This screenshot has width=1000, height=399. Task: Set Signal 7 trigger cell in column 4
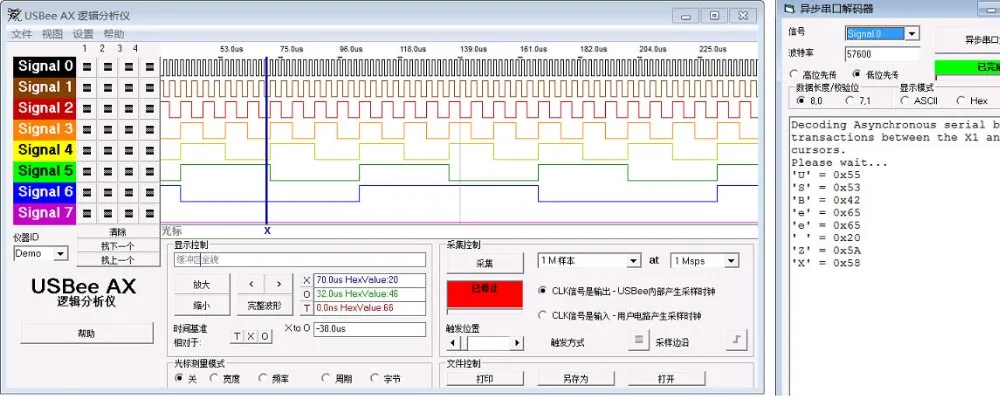click(x=150, y=214)
